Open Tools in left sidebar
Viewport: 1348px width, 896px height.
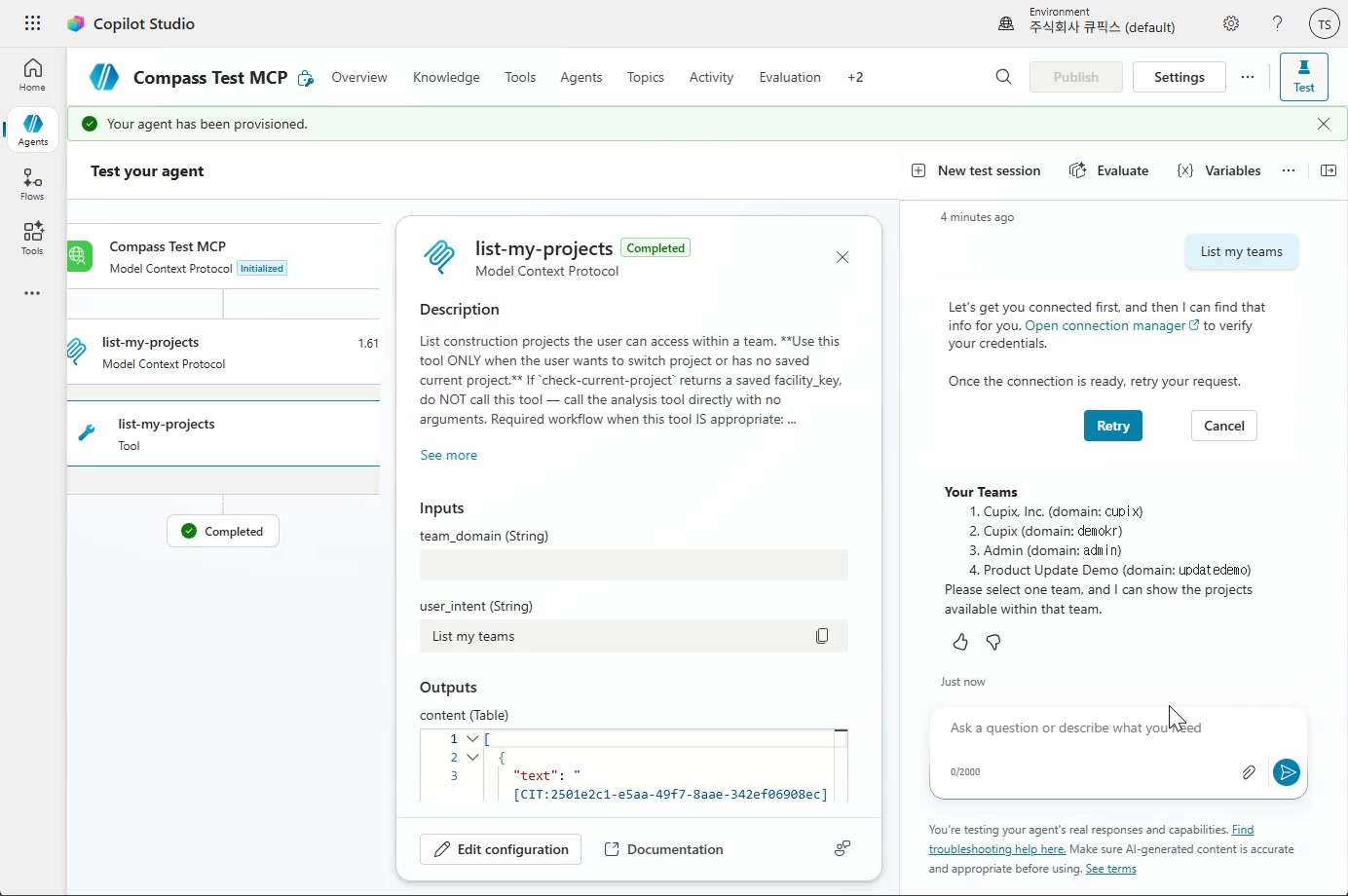[32, 239]
